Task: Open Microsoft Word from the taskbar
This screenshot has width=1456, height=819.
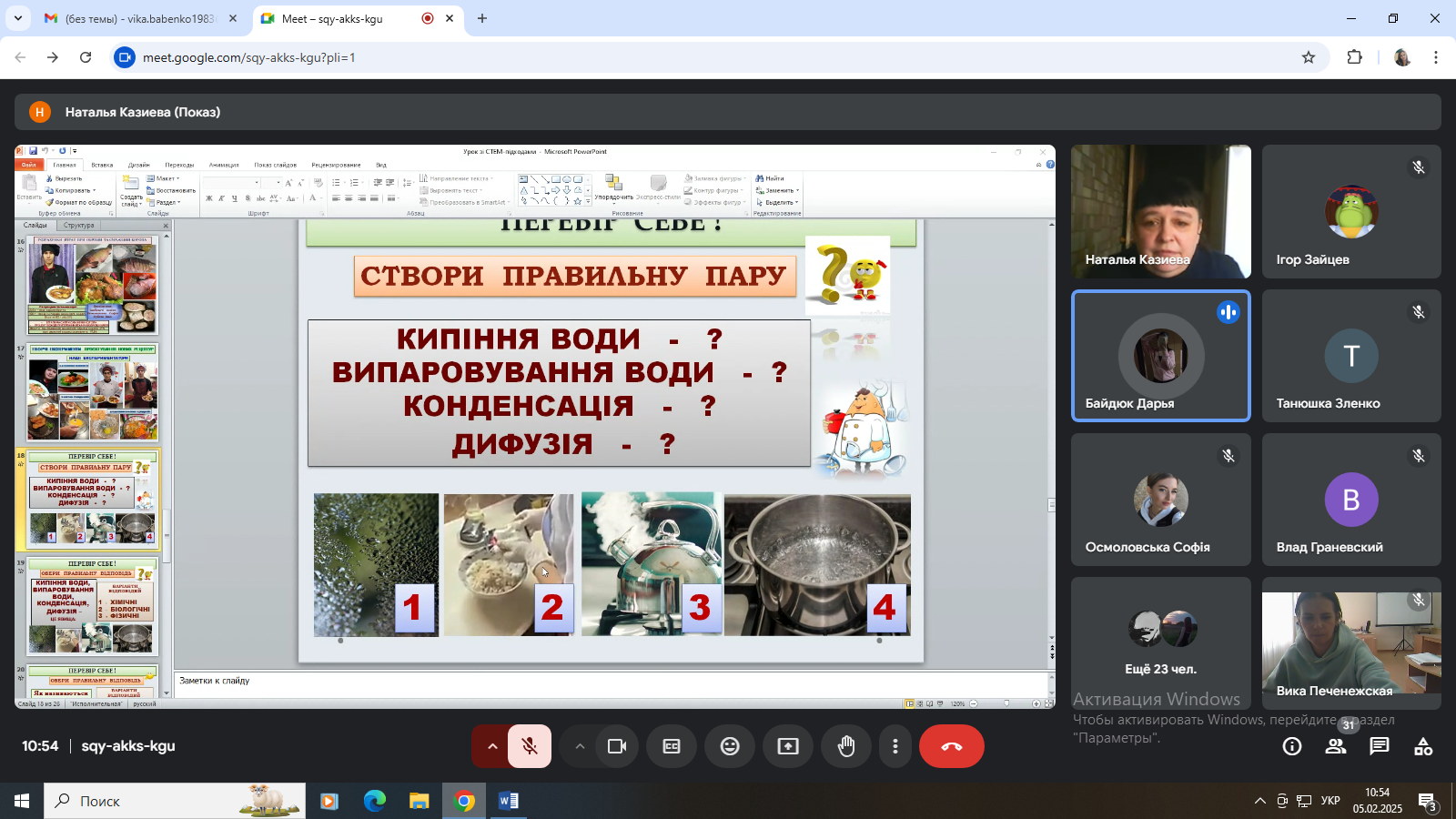Action: 509,801
